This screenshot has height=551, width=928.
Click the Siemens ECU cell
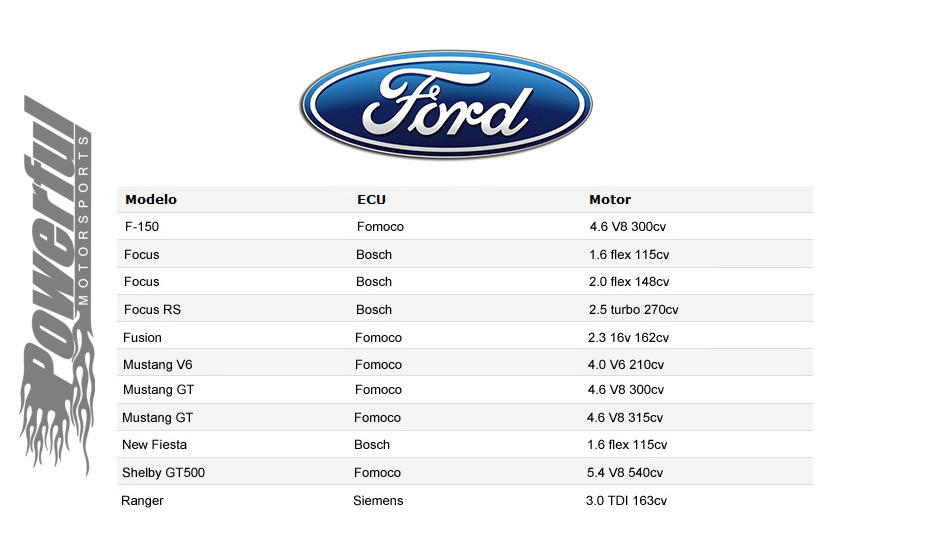[x=378, y=501]
